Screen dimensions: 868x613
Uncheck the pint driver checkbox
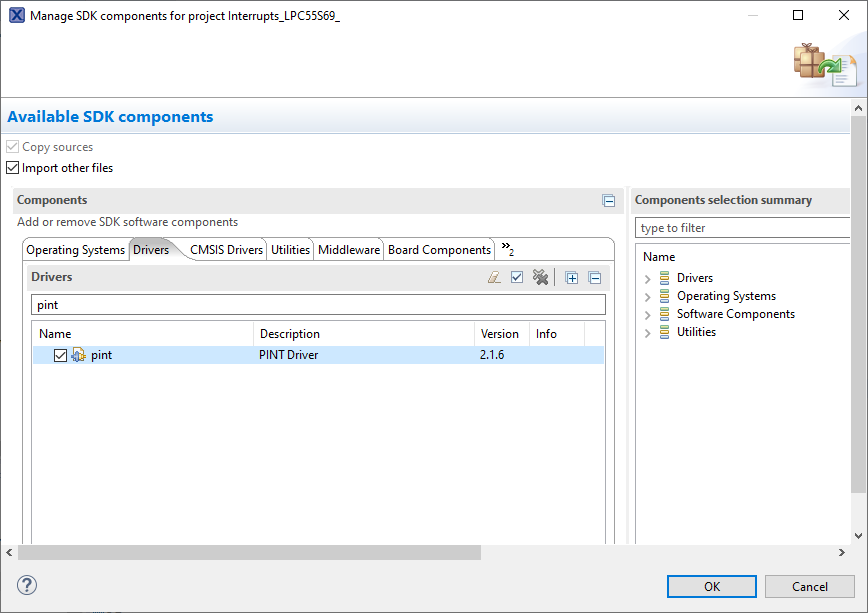coord(61,355)
